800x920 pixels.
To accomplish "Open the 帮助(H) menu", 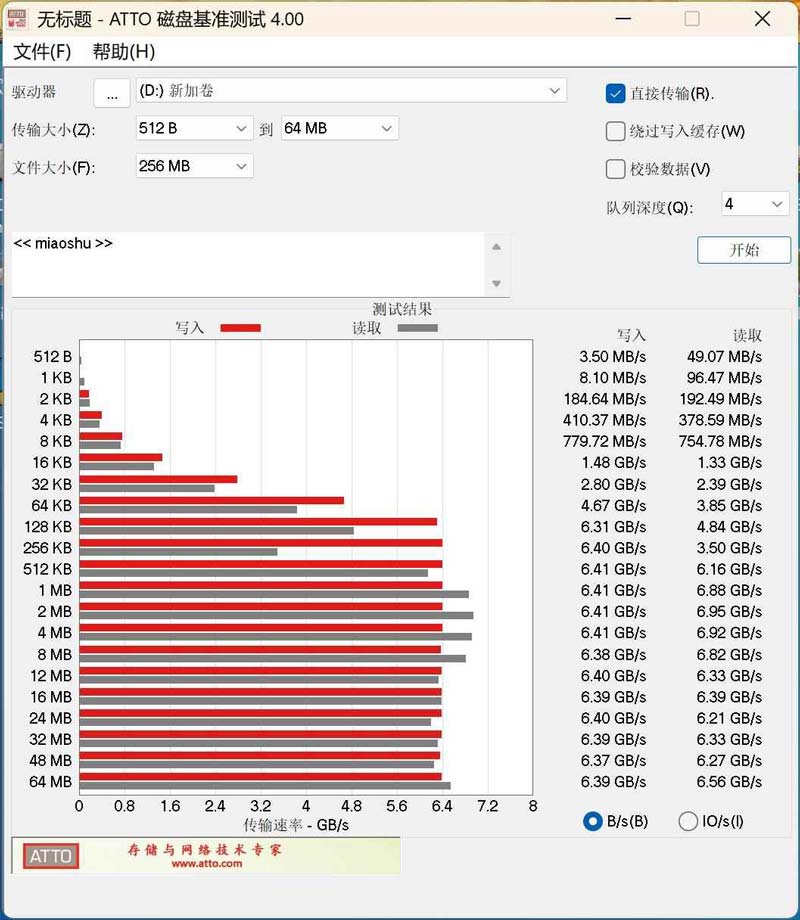I will tap(123, 52).
